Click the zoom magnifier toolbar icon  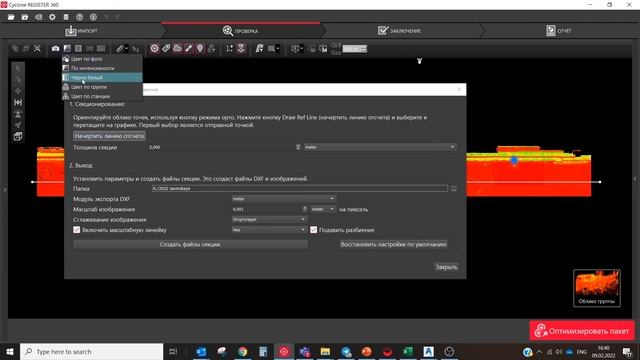(38, 49)
